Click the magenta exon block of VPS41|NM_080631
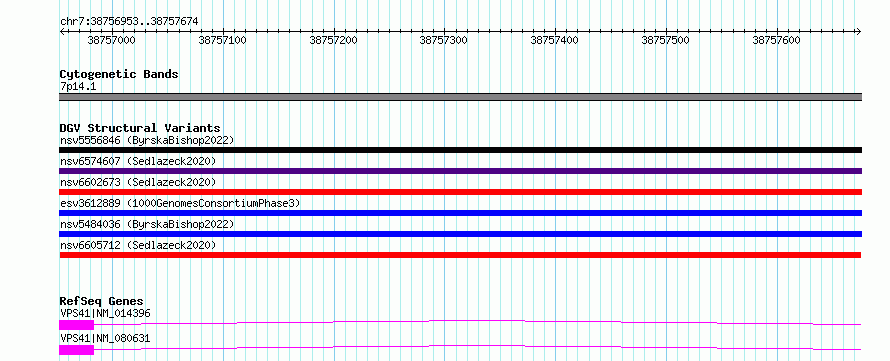 pos(76,350)
